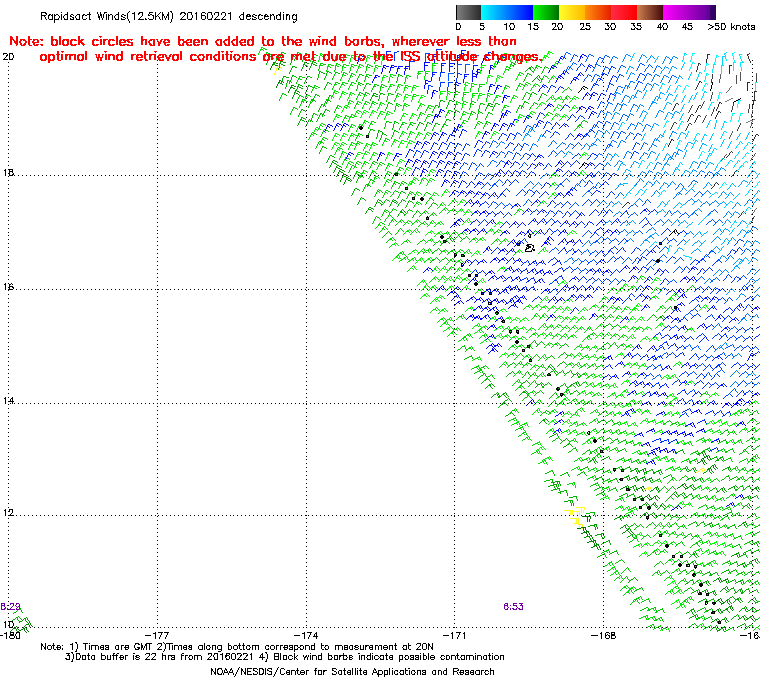Click the 'NOAA/NESDIS/Center for Satellite Applications and Research' credit
Image resolution: width=760 pixels, height=688 pixels.
click(x=352, y=672)
